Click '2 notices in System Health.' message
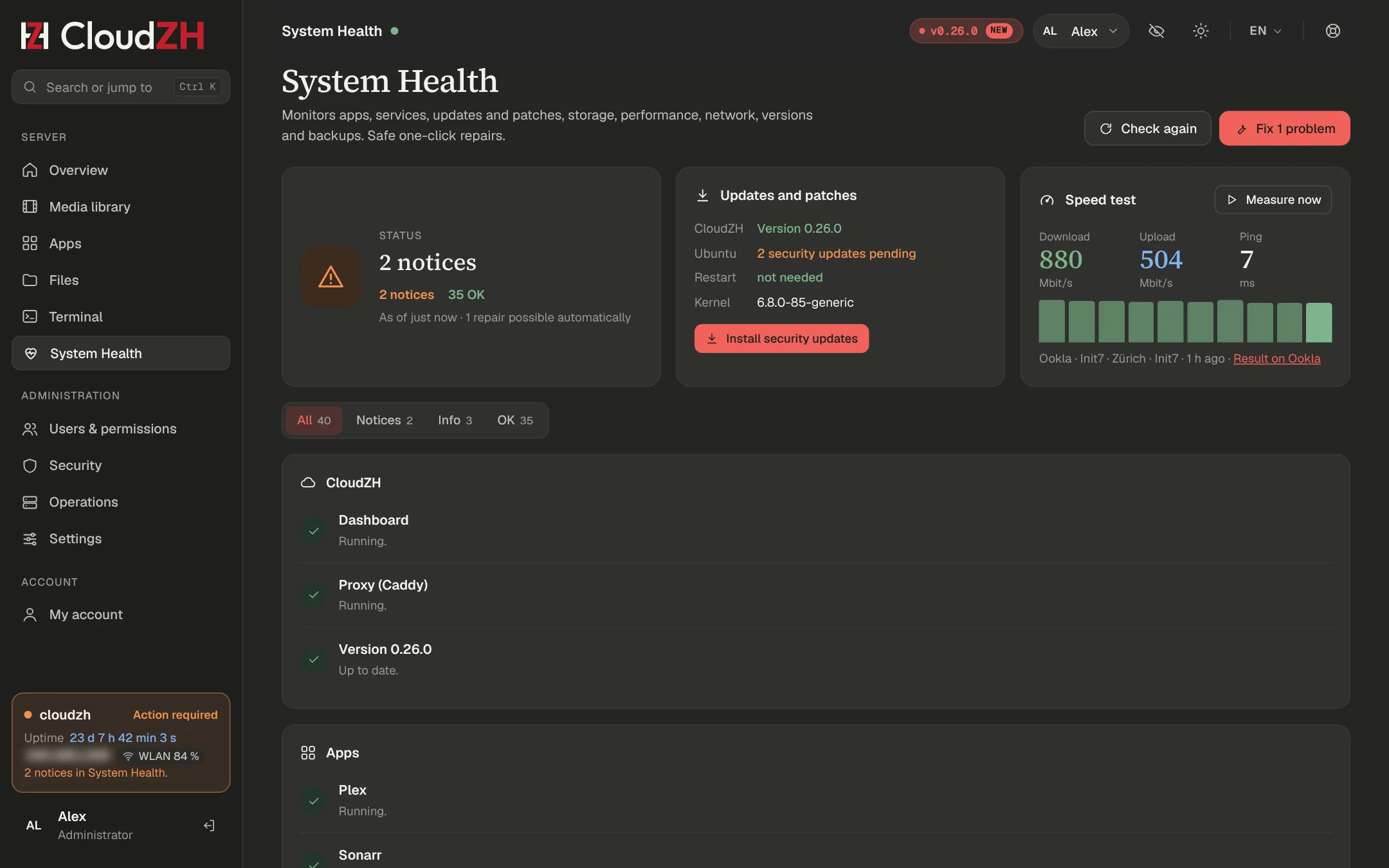The height and width of the screenshot is (868, 1389). pyautogui.click(x=96, y=772)
